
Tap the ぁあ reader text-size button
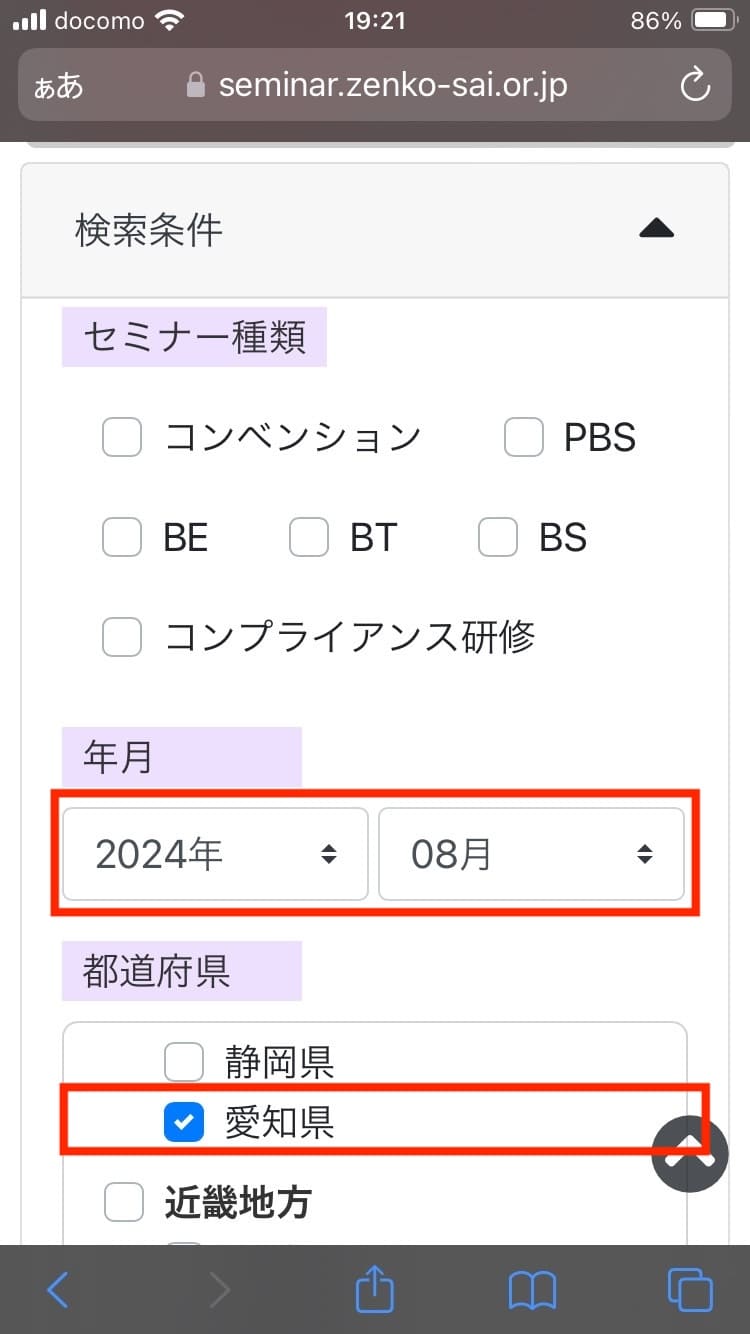(x=58, y=86)
